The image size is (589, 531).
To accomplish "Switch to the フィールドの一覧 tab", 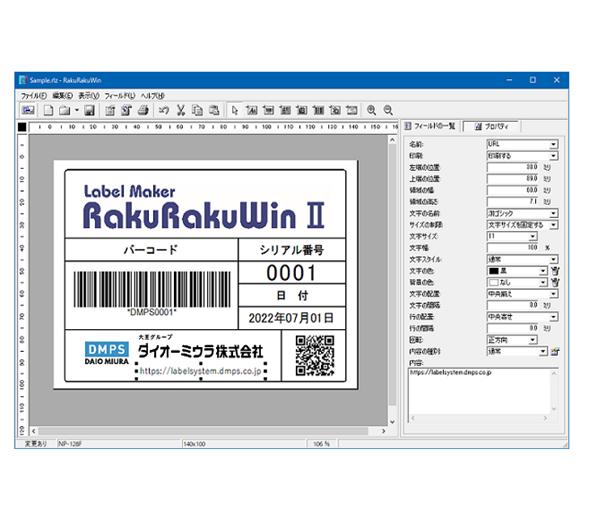I will (x=430, y=126).
